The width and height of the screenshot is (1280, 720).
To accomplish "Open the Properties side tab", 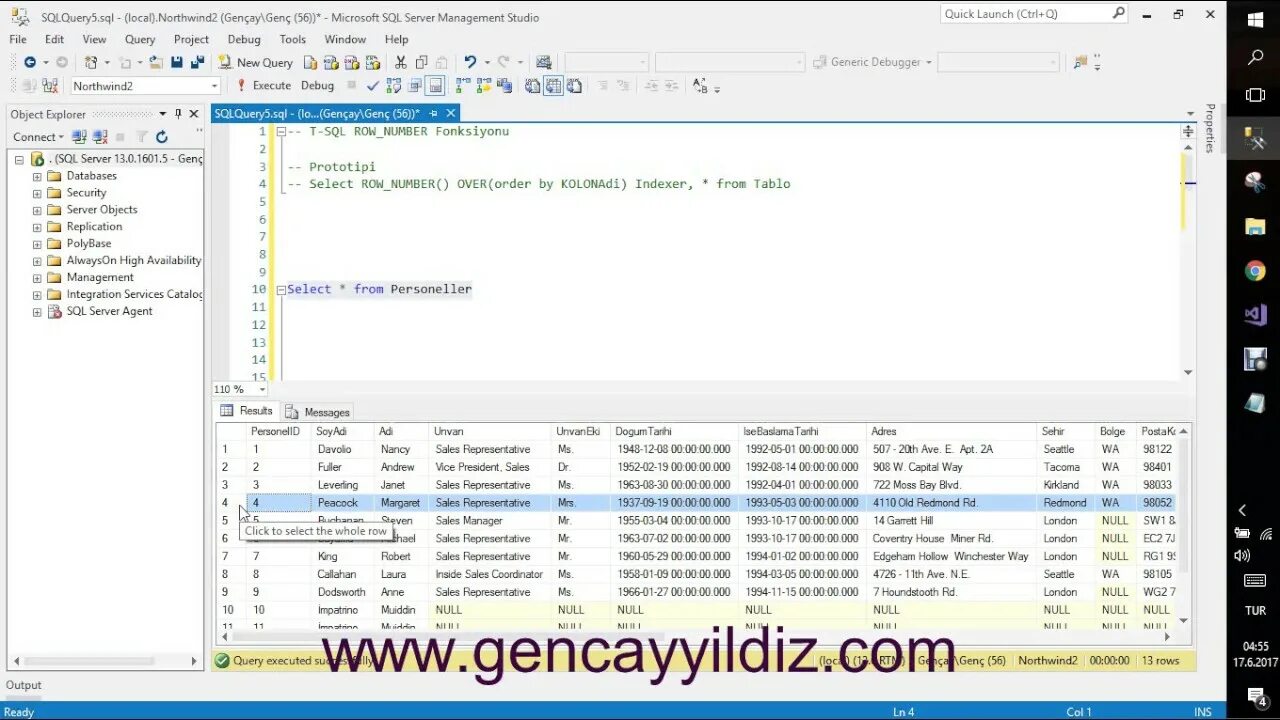I will click(x=1210, y=128).
